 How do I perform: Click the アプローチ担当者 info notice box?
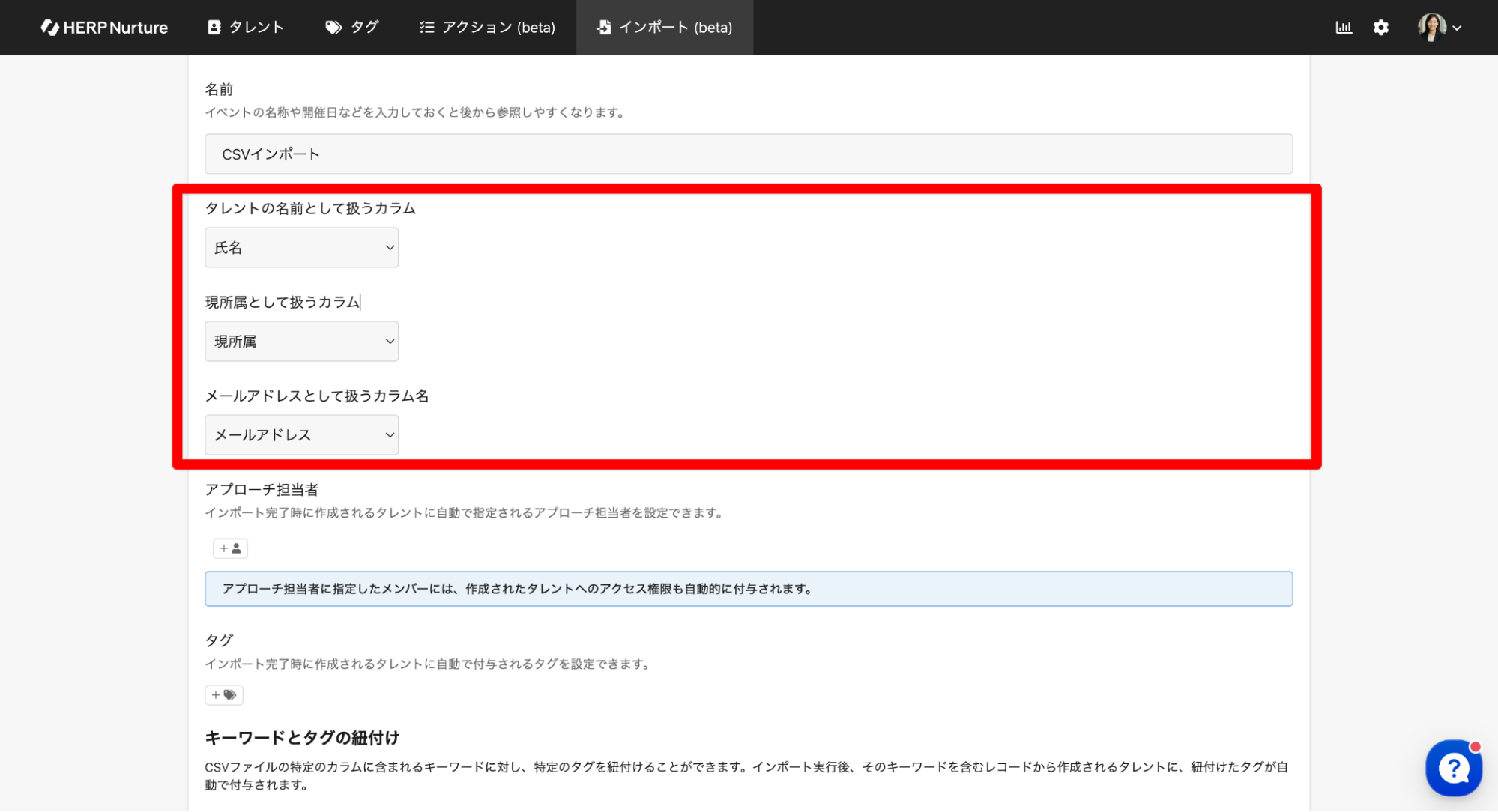748,589
